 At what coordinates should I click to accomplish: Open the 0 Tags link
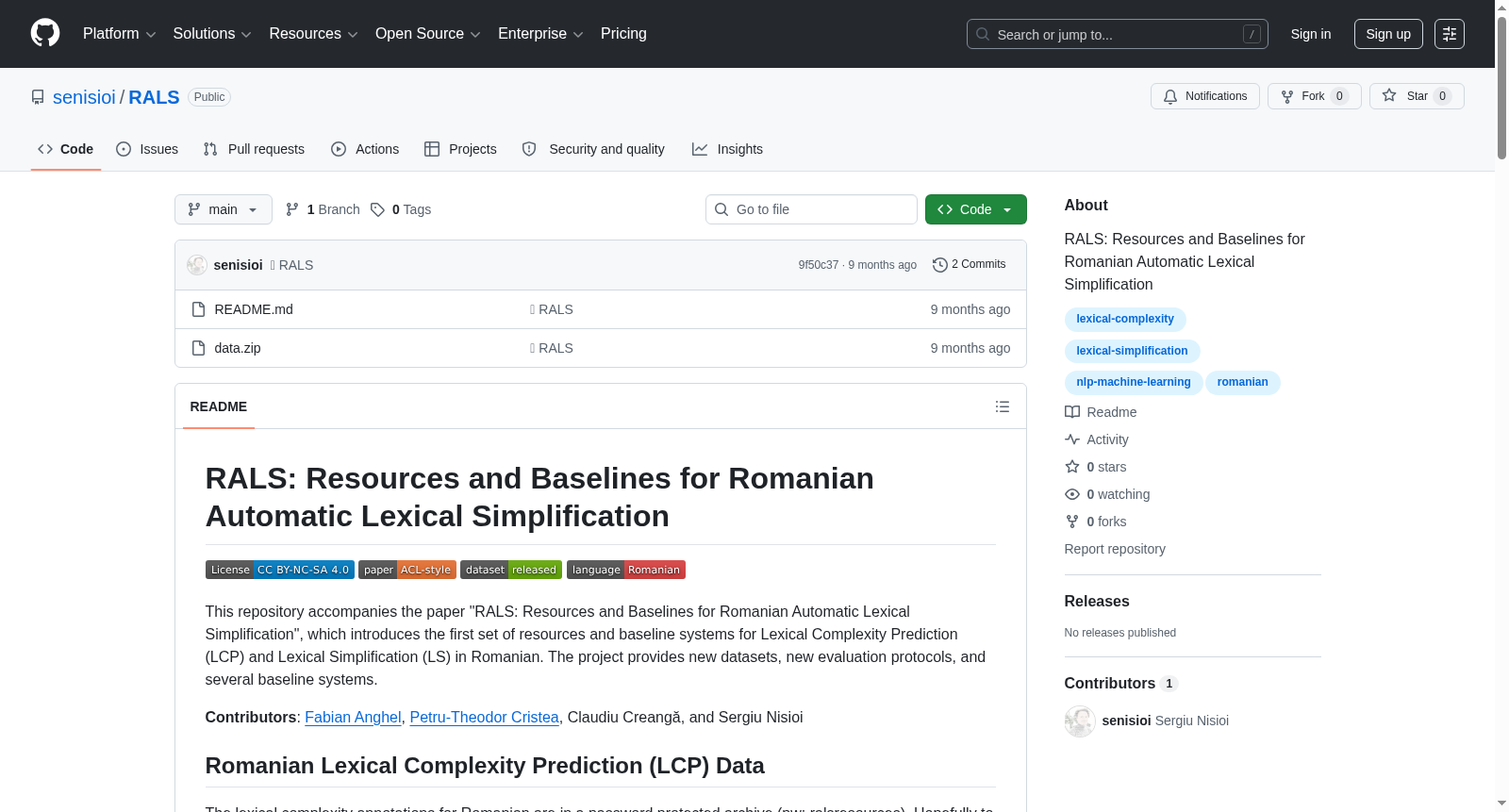pyautogui.click(x=402, y=209)
